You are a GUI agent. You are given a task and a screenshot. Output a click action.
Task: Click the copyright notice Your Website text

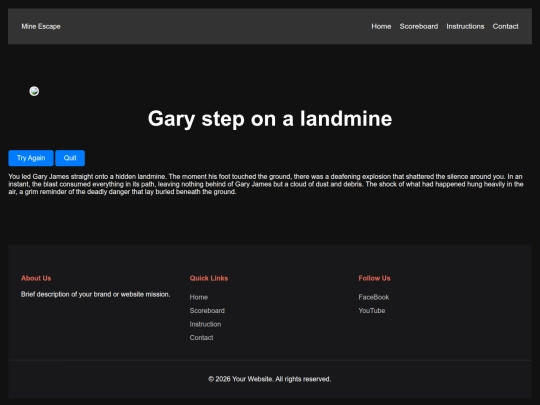[270, 379]
